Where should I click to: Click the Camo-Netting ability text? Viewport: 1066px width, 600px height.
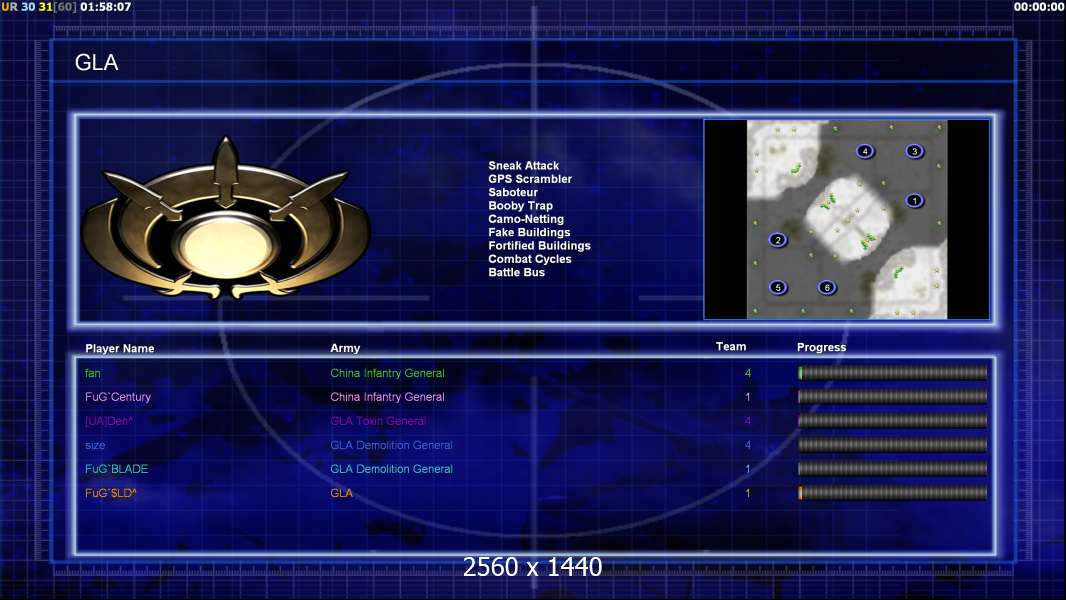click(x=526, y=219)
